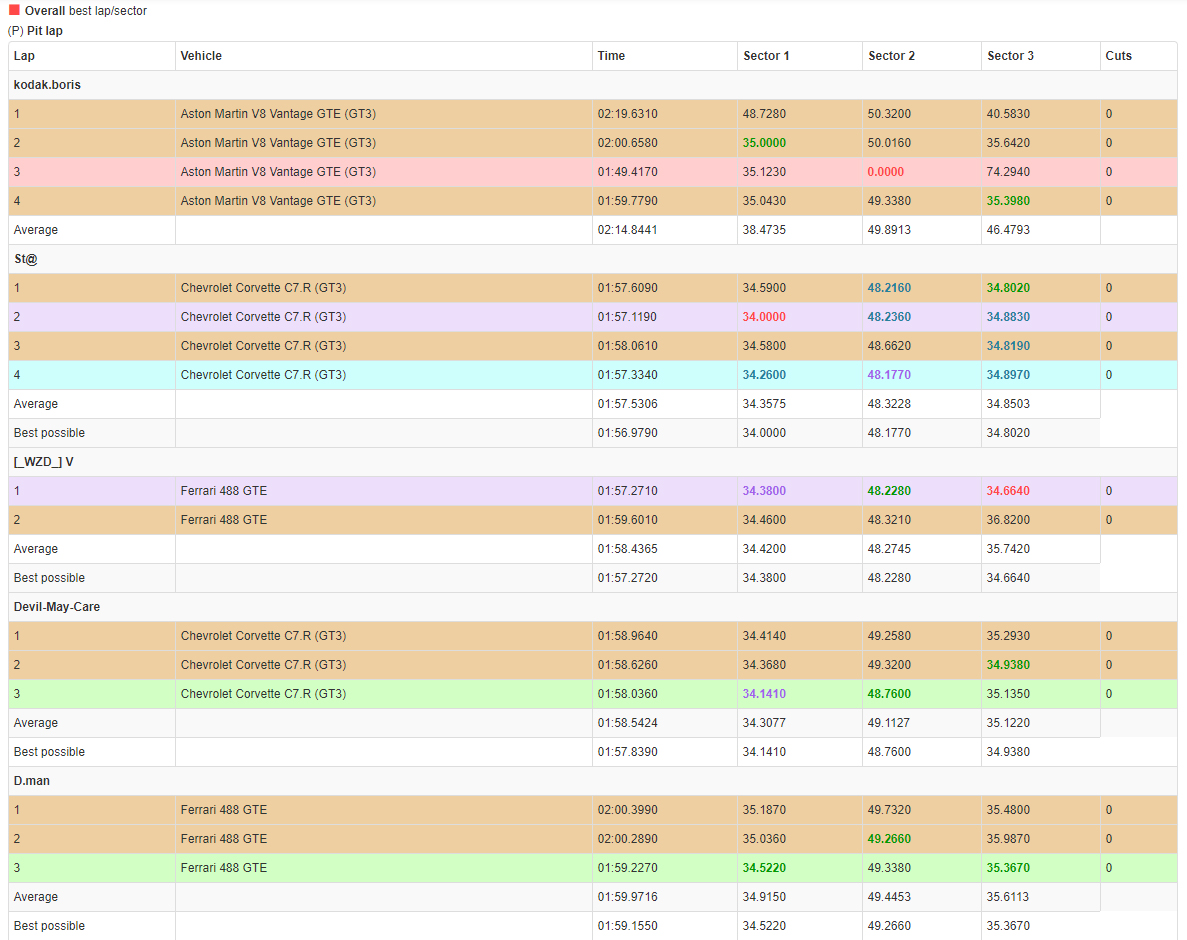Click the purple 34.3800 sector 1 value in lap row

764,491
